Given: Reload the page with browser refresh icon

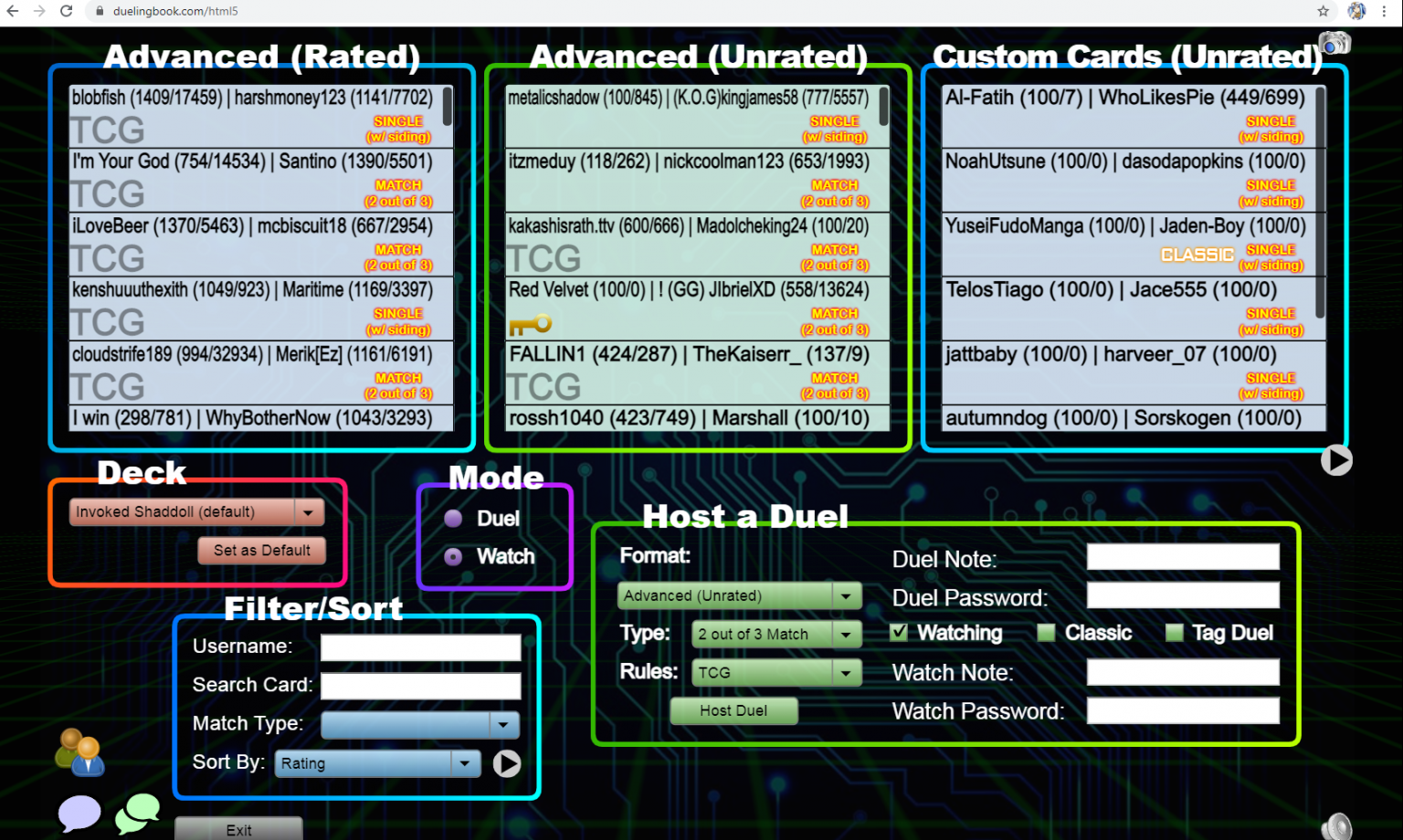Looking at the screenshot, I should coord(66,11).
